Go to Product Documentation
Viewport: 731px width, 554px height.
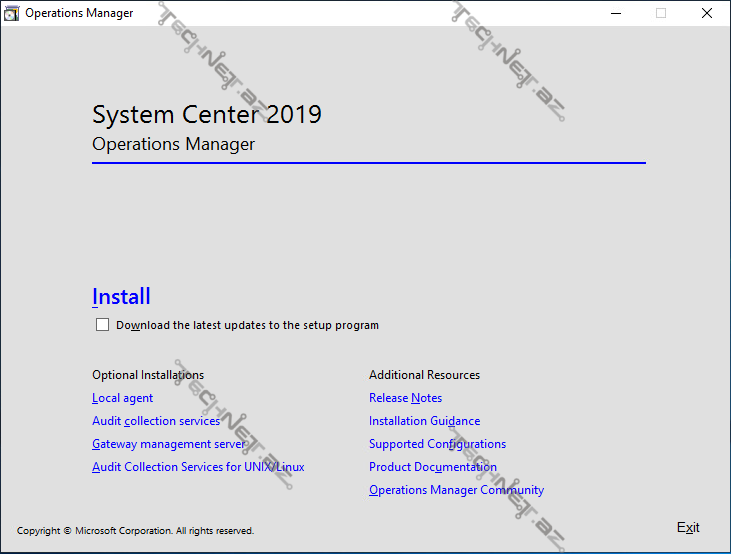pos(432,467)
